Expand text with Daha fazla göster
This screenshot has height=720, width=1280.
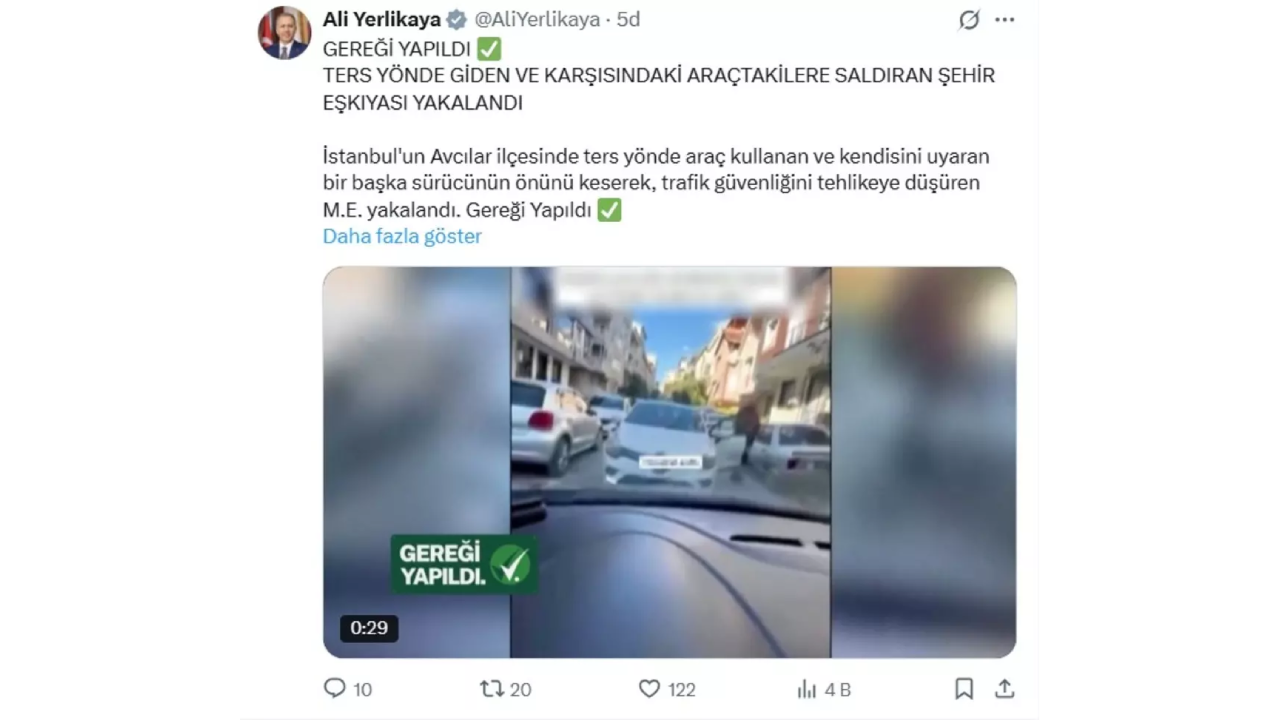tap(402, 236)
